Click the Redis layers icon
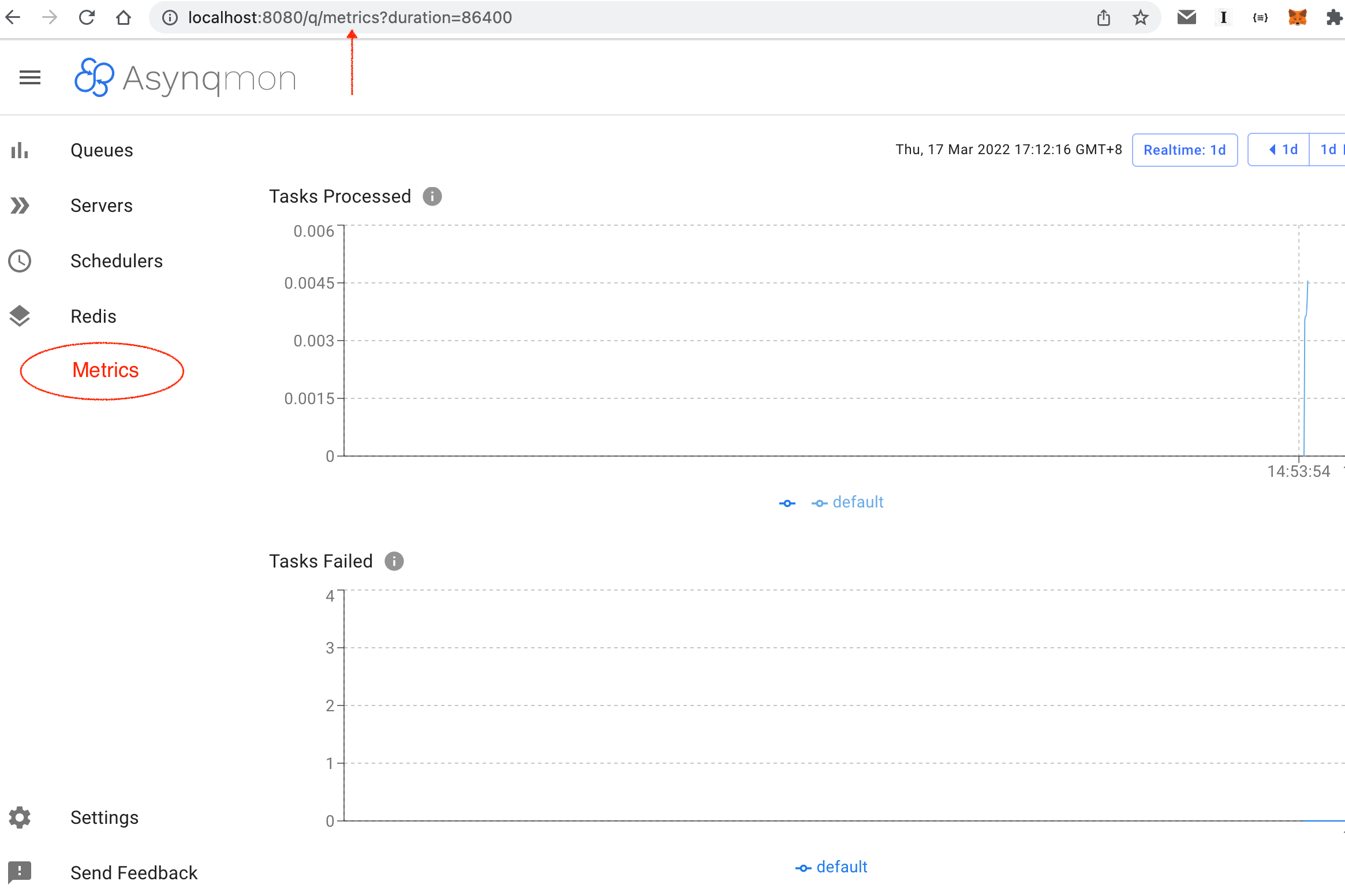The width and height of the screenshot is (1345, 896). [20, 316]
